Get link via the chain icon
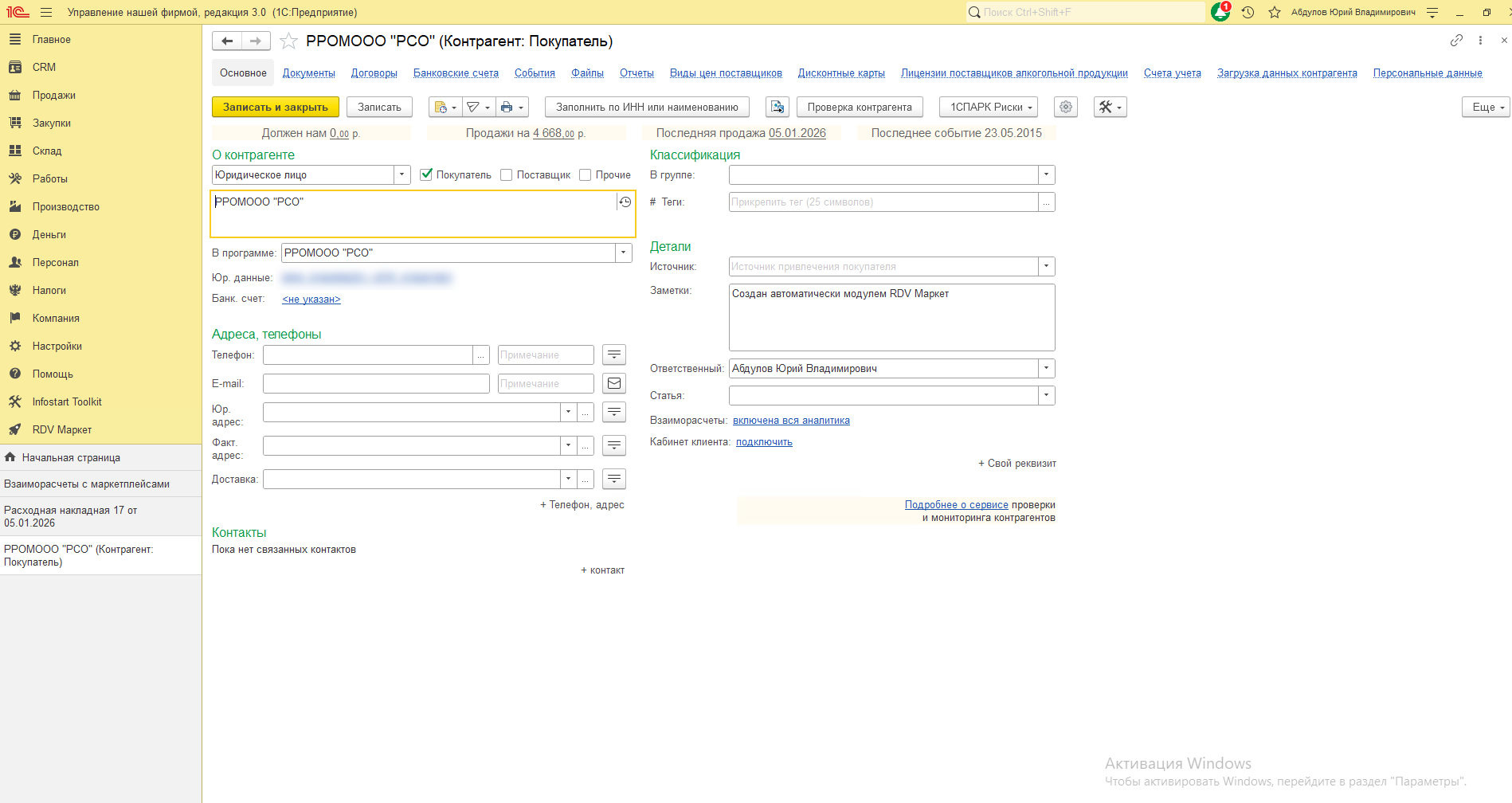The height and width of the screenshot is (803, 1512). pos(1456,41)
